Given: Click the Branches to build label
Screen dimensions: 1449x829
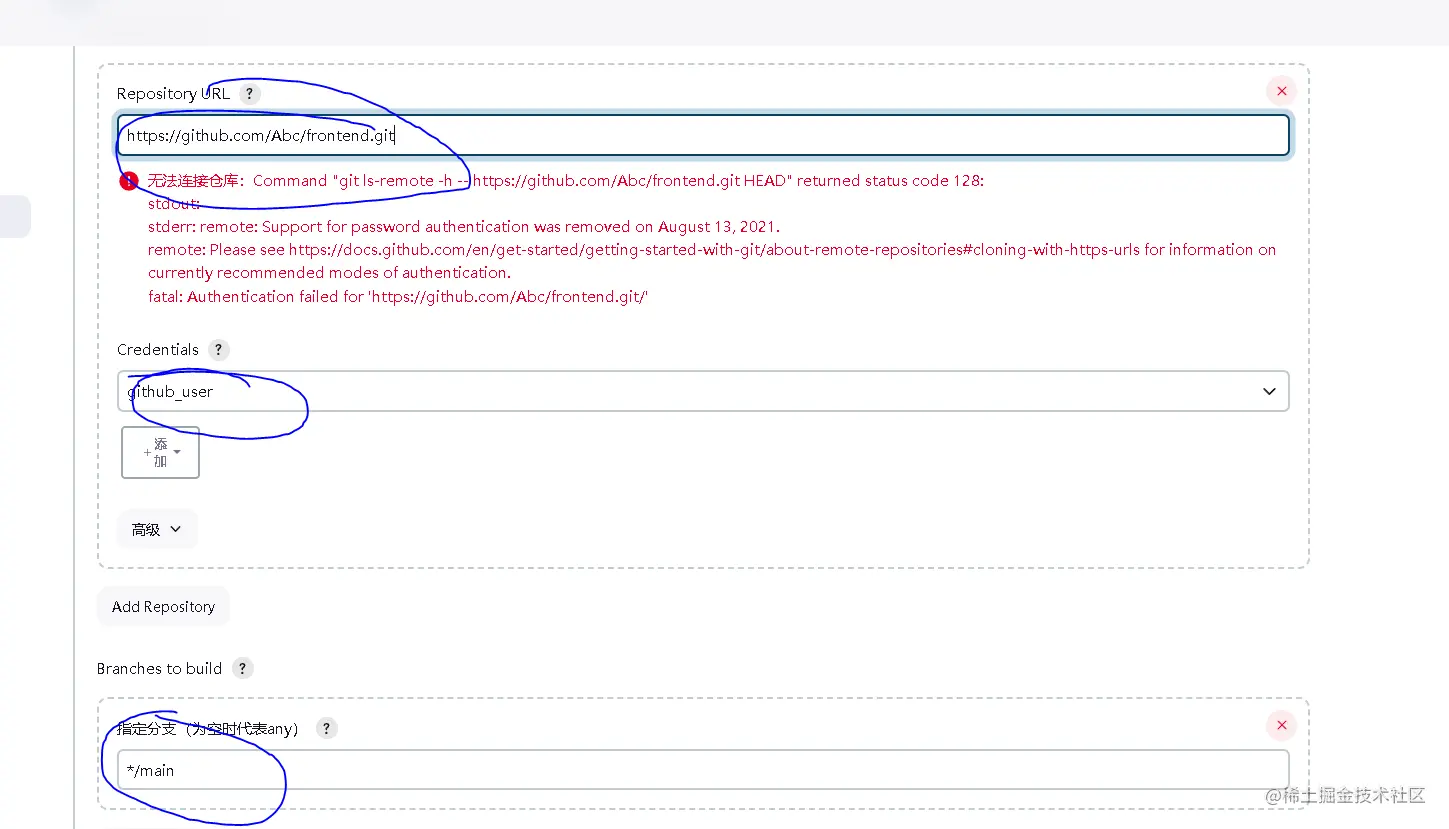Looking at the screenshot, I should click(x=159, y=668).
